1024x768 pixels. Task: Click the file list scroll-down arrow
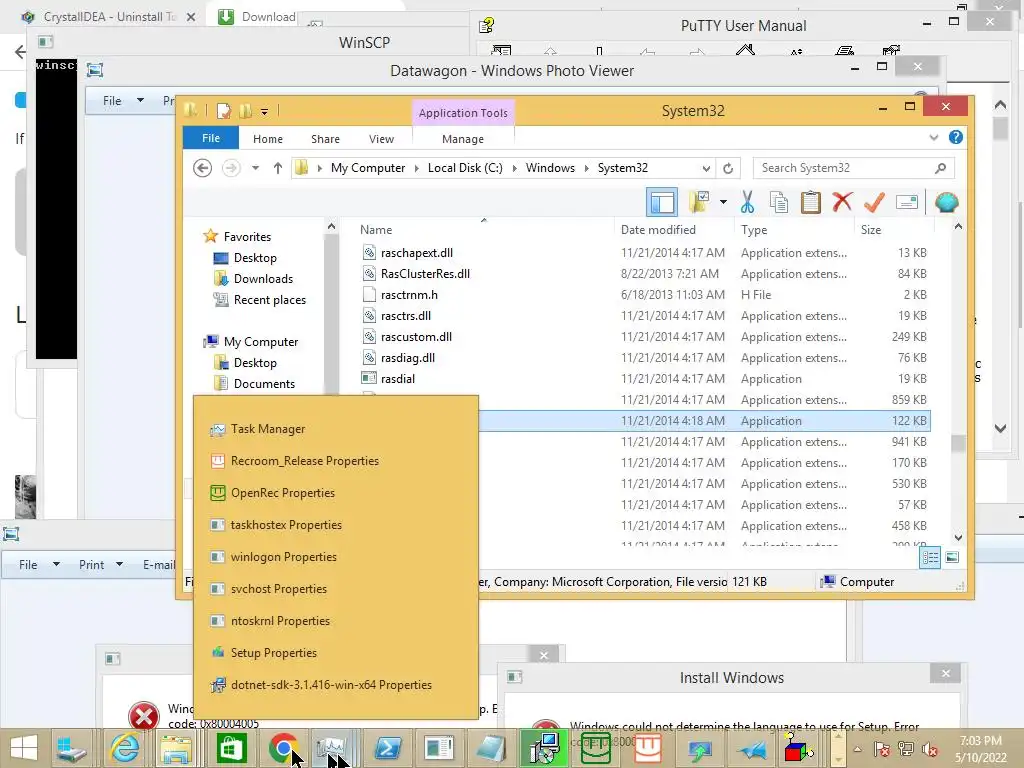[958, 537]
